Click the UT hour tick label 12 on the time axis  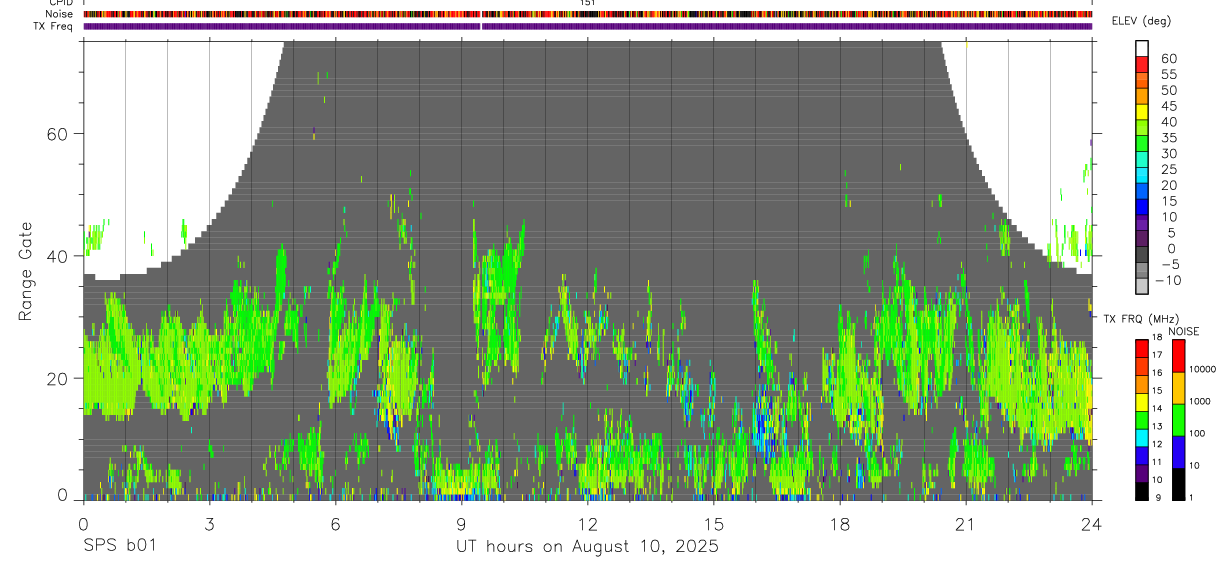pos(587,523)
